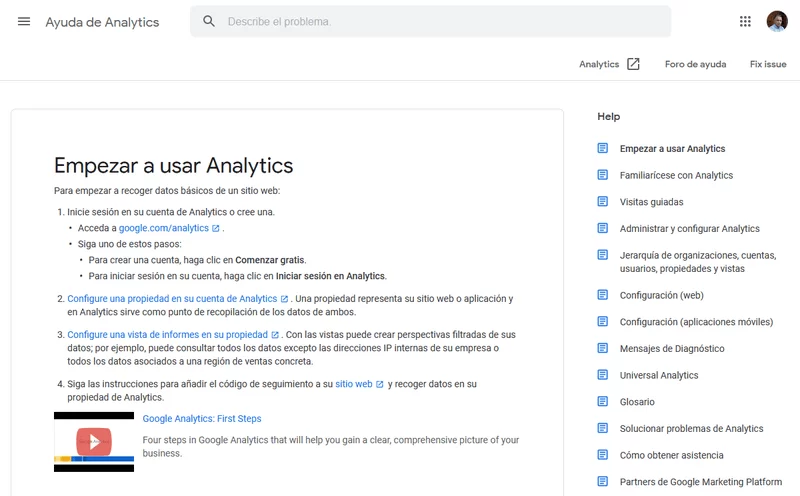Select Fix issue in top navigation

coord(768,64)
